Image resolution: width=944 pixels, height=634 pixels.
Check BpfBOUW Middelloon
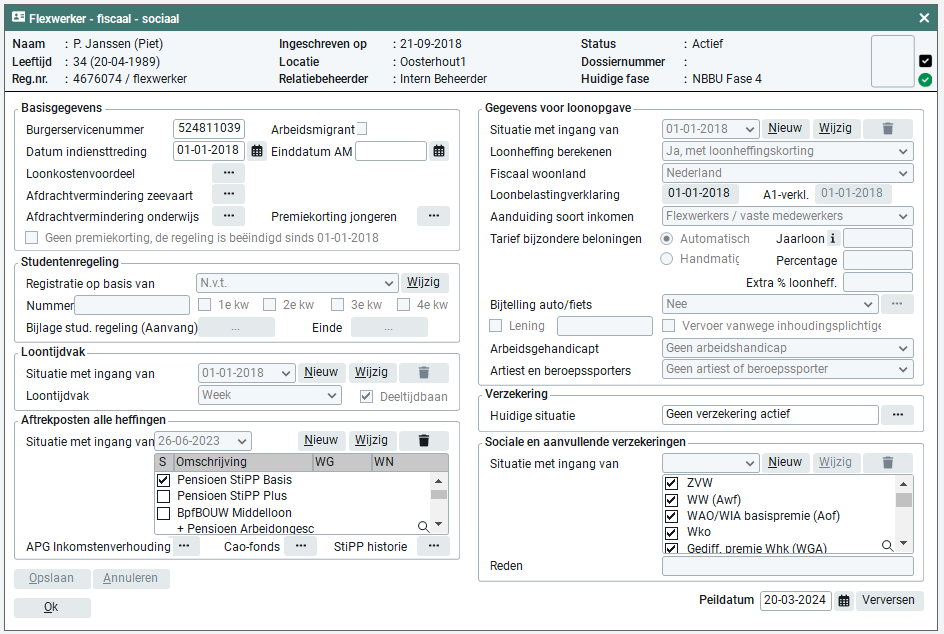pos(163,513)
